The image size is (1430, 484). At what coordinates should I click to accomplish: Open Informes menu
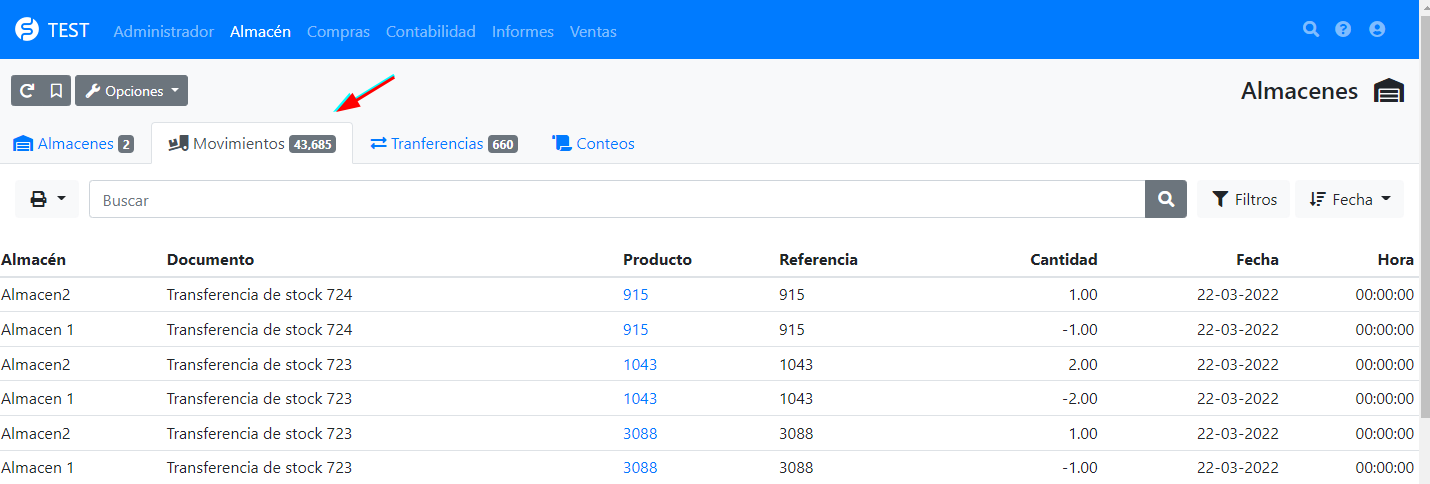523,31
